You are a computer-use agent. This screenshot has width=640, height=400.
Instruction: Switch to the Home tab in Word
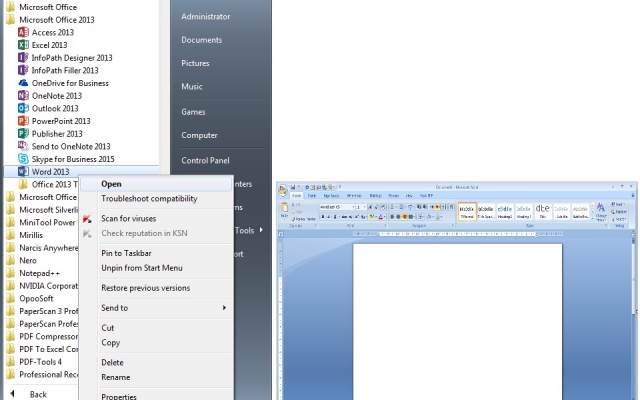[297, 196]
